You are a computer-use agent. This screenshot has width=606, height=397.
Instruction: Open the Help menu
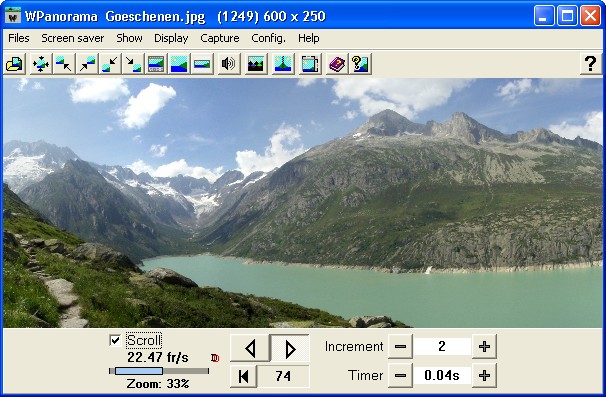coord(309,38)
